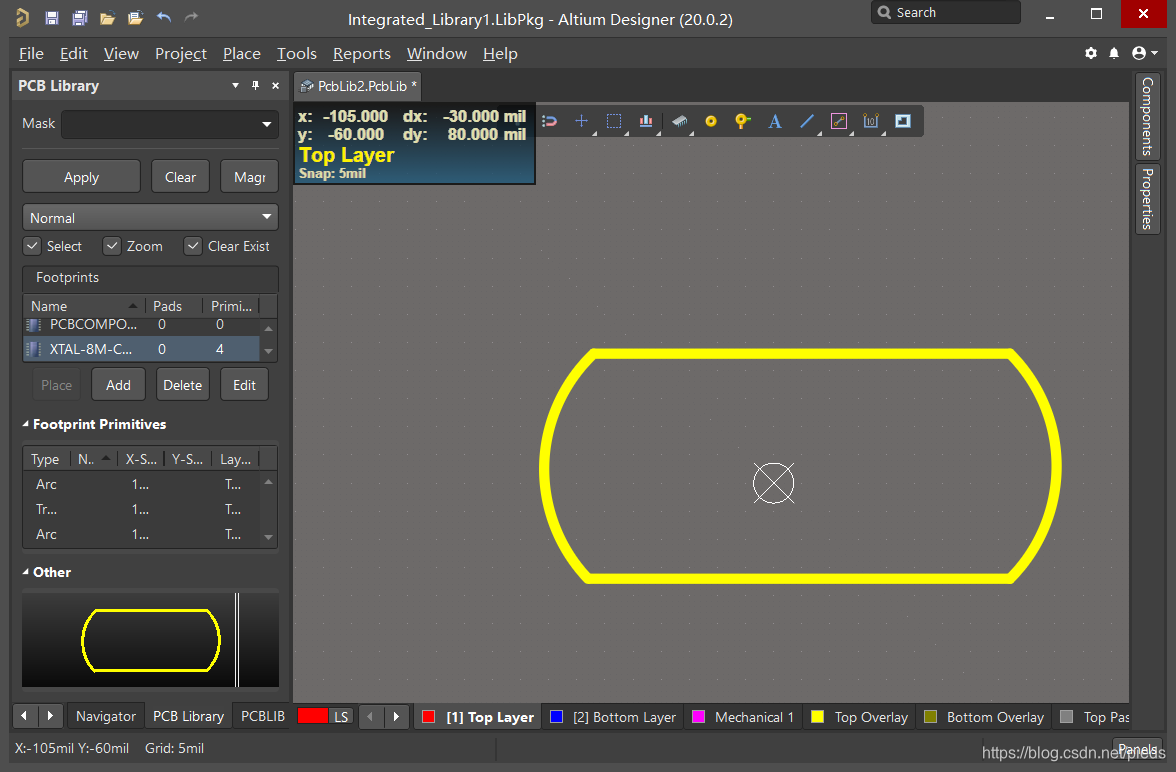This screenshot has width=1176, height=772.
Task: Select the Place Via tool
Action: click(742, 121)
